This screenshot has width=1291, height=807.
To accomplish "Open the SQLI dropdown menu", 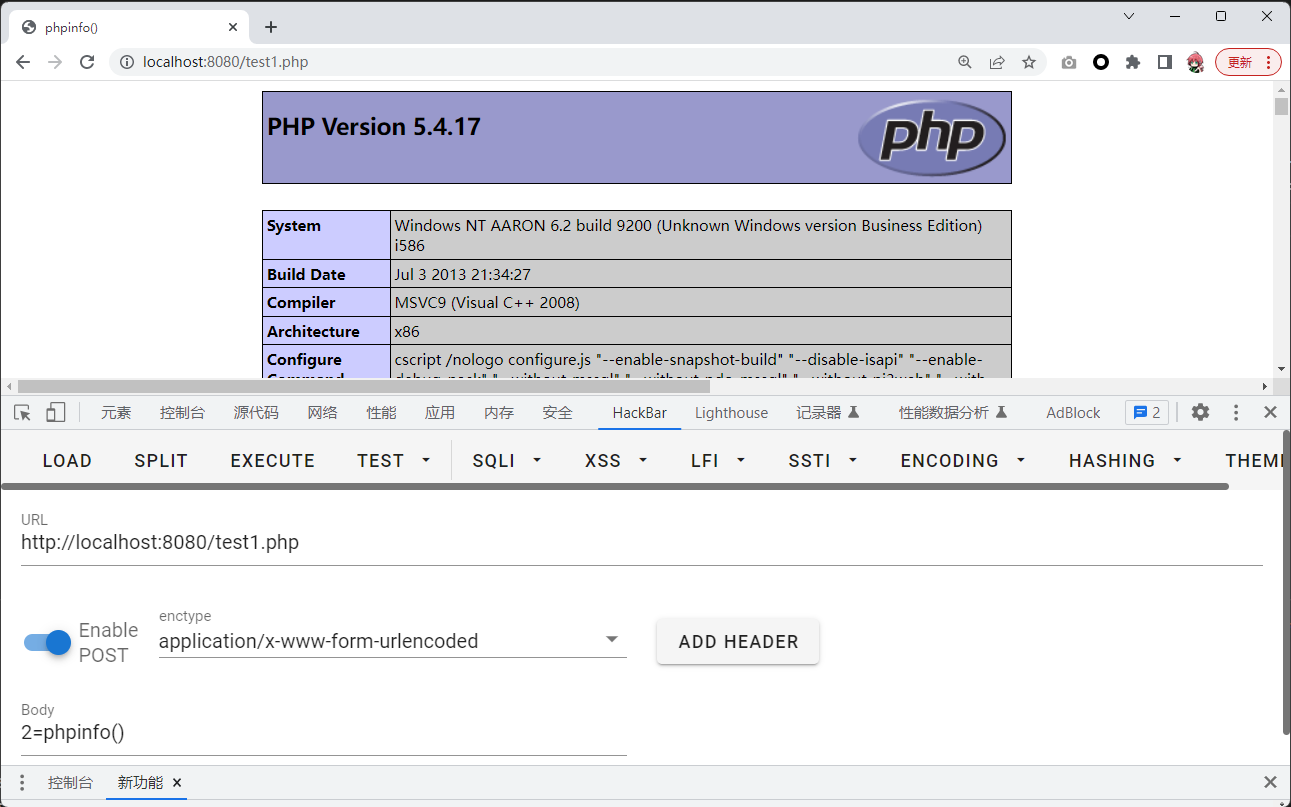I will (506, 461).
